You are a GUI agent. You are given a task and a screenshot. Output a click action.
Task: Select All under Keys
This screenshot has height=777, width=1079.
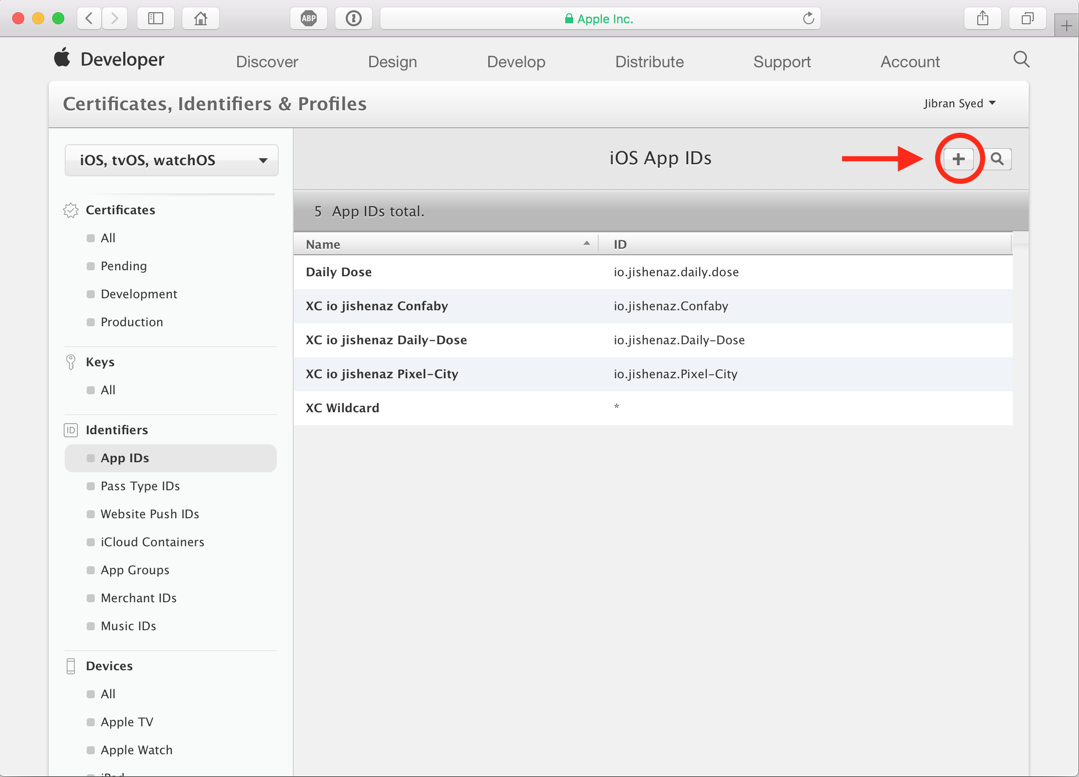108,390
